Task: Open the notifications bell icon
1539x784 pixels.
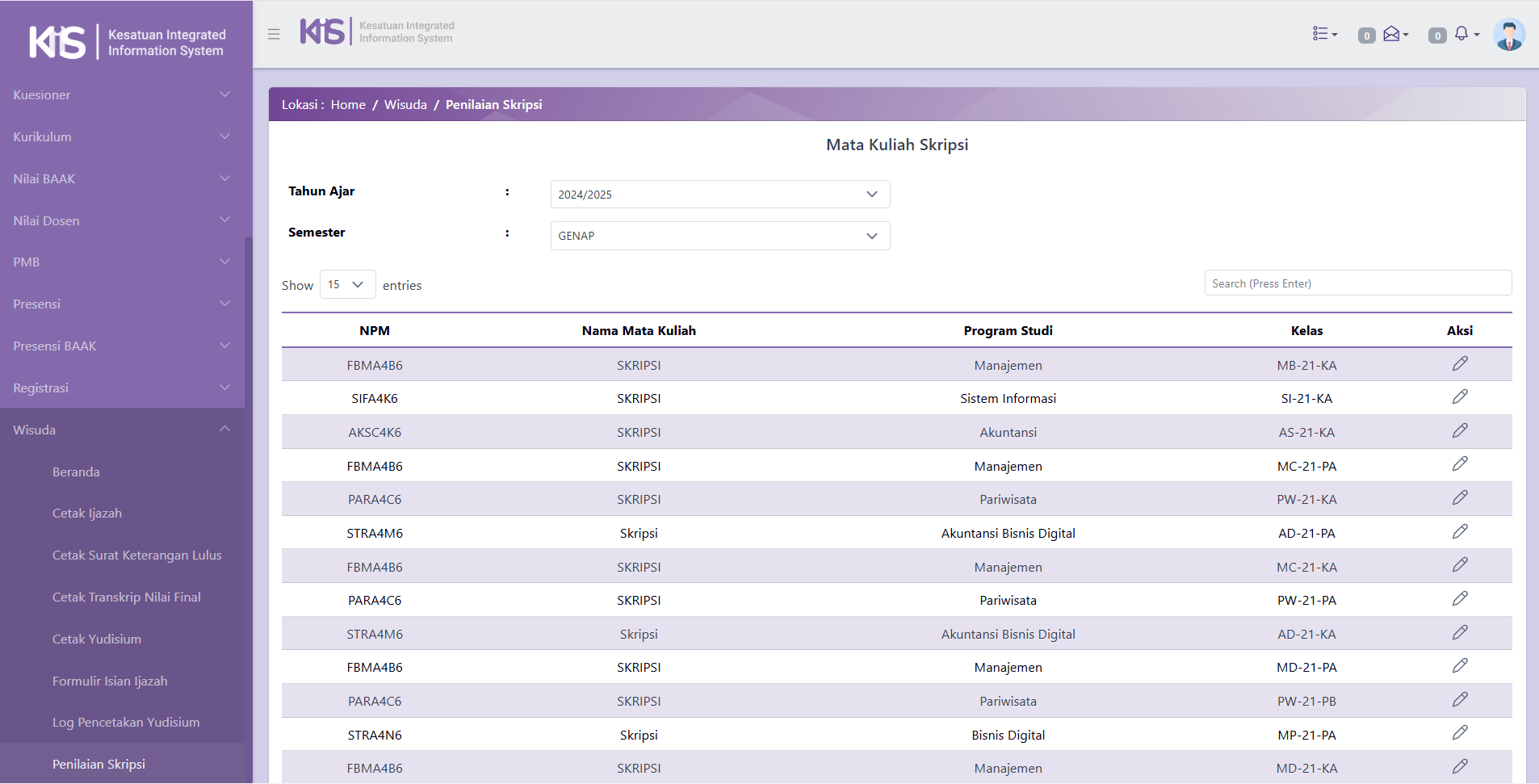Action: [1462, 34]
